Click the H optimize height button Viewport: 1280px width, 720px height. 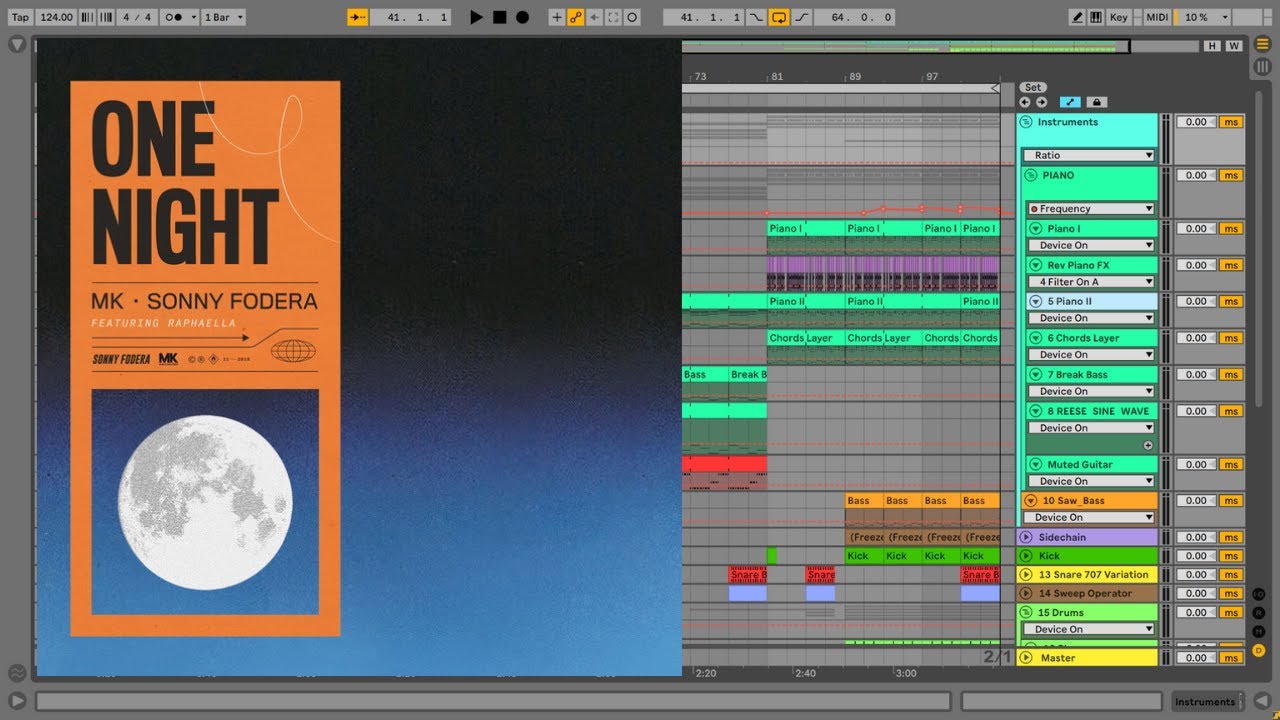(1212, 46)
